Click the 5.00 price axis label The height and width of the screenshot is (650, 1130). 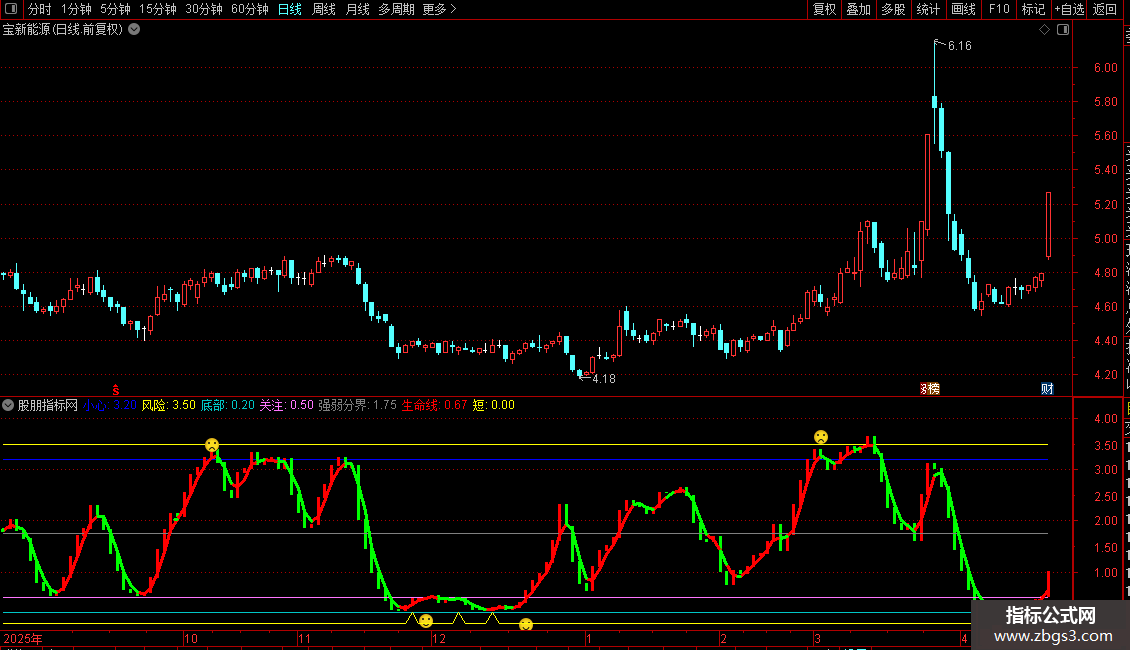coord(1105,239)
